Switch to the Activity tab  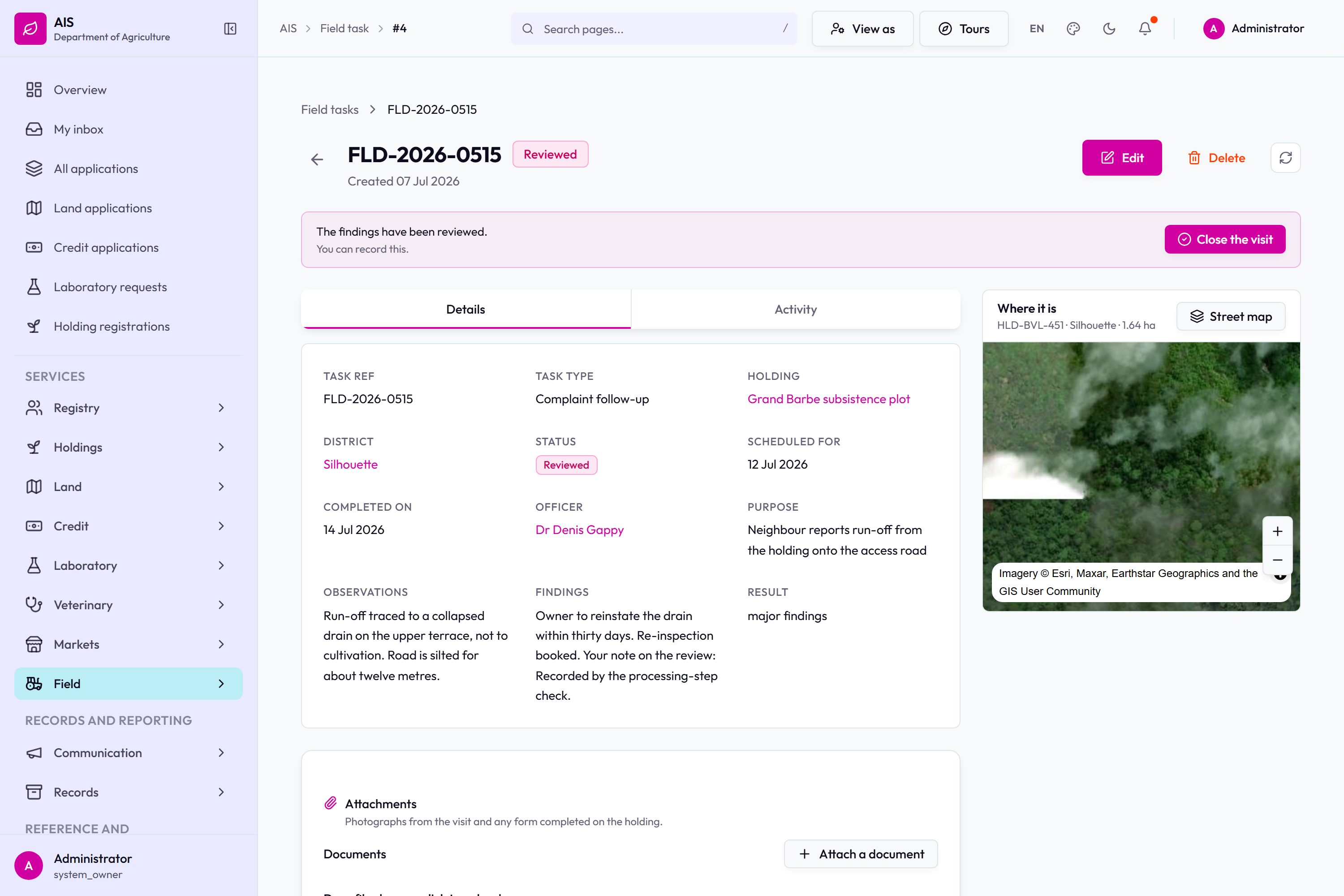pos(796,309)
